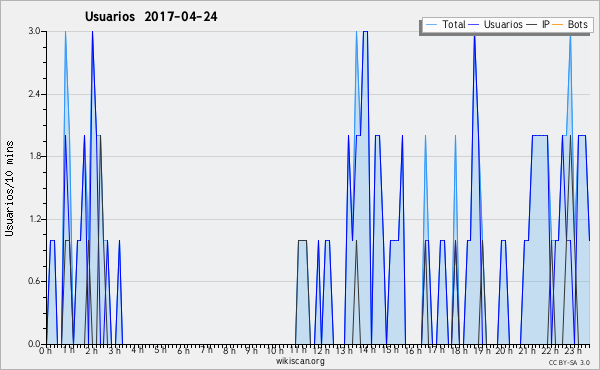Click the 'Bots' legend entry

tap(578, 24)
